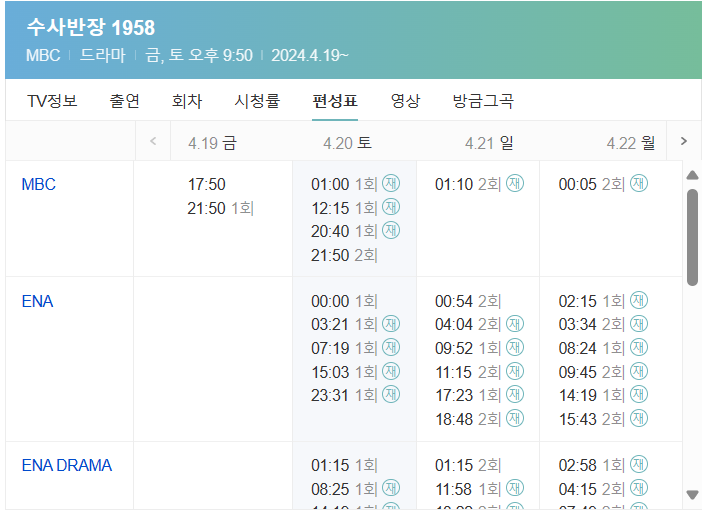Click rerun icon next to ENA 09:52
Image resolution: width=706 pixels, height=518 pixels.
pos(515,347)
